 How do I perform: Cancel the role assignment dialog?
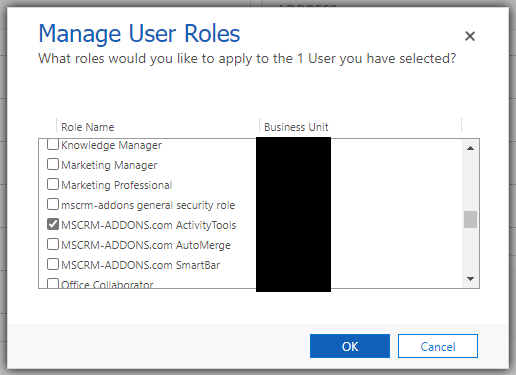click(x=438, y=346)
